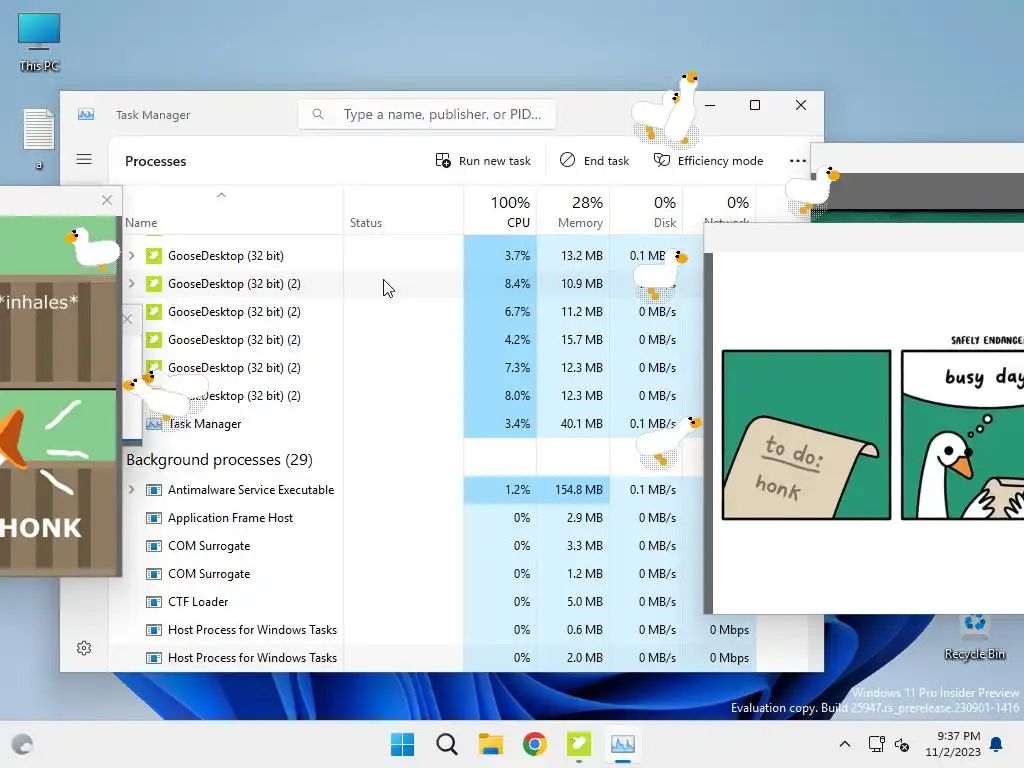Image resolution: width=1024 pixels, height=768 pixels.
Task: Click the widgets icon at taskbar left
Action: tap(22, 744)
